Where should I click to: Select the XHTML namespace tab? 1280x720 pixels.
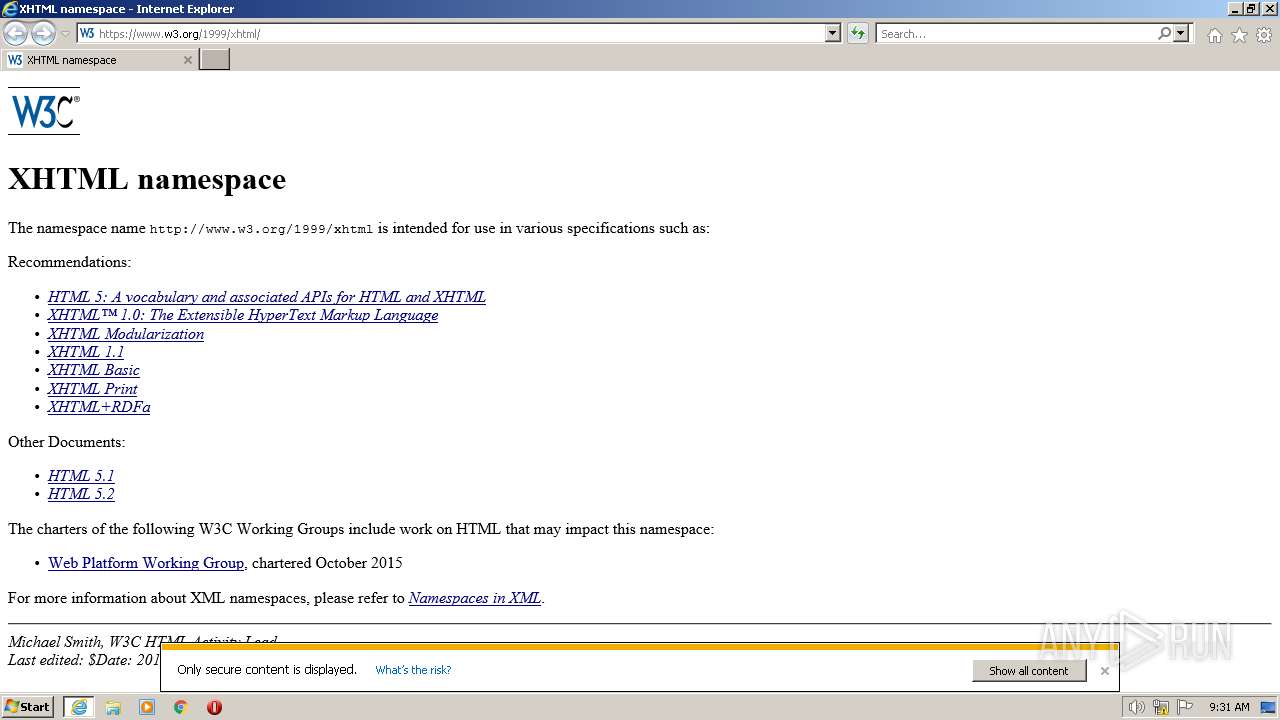pos(99,60)
